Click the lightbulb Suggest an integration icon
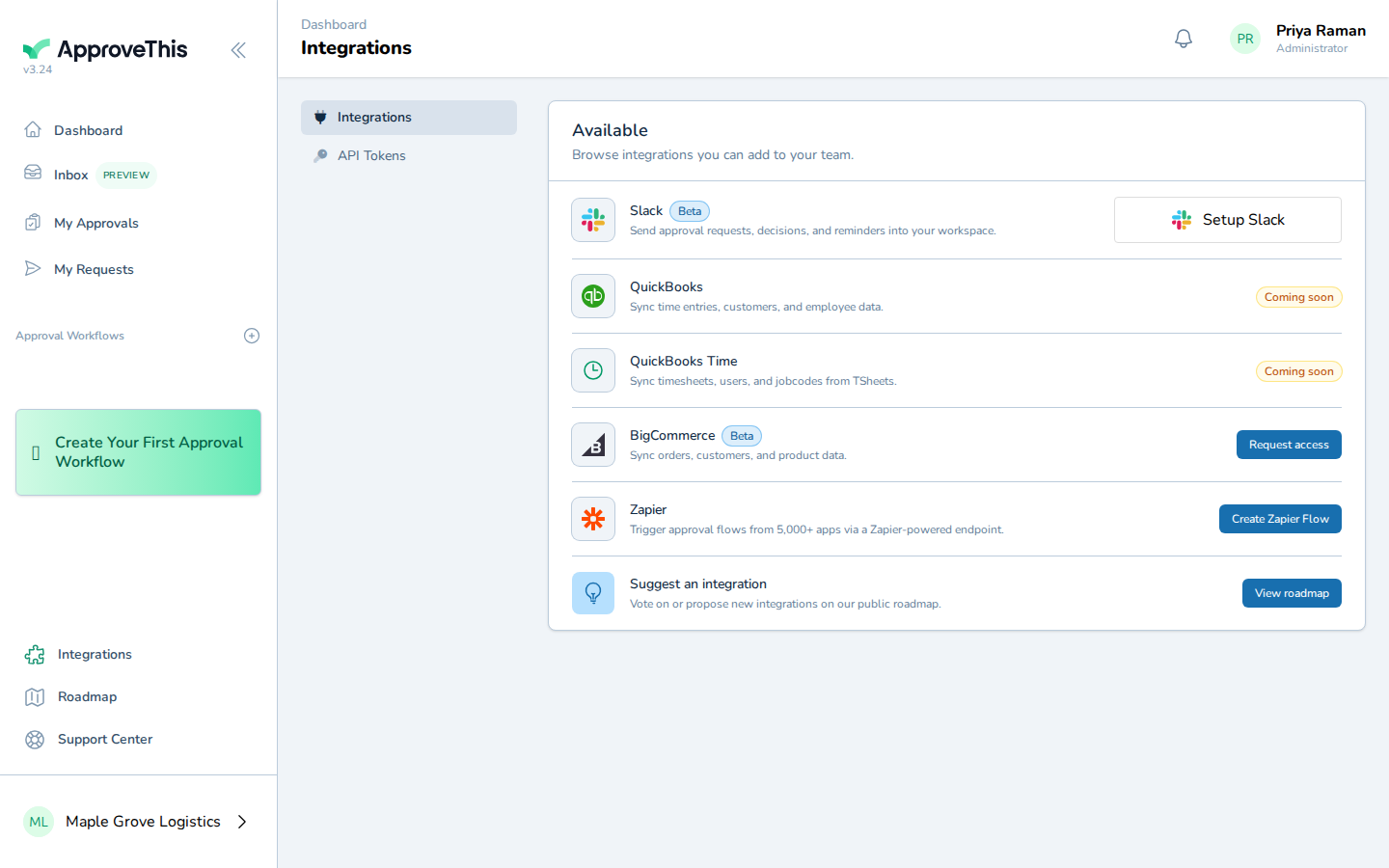 [x=593, y=593]
